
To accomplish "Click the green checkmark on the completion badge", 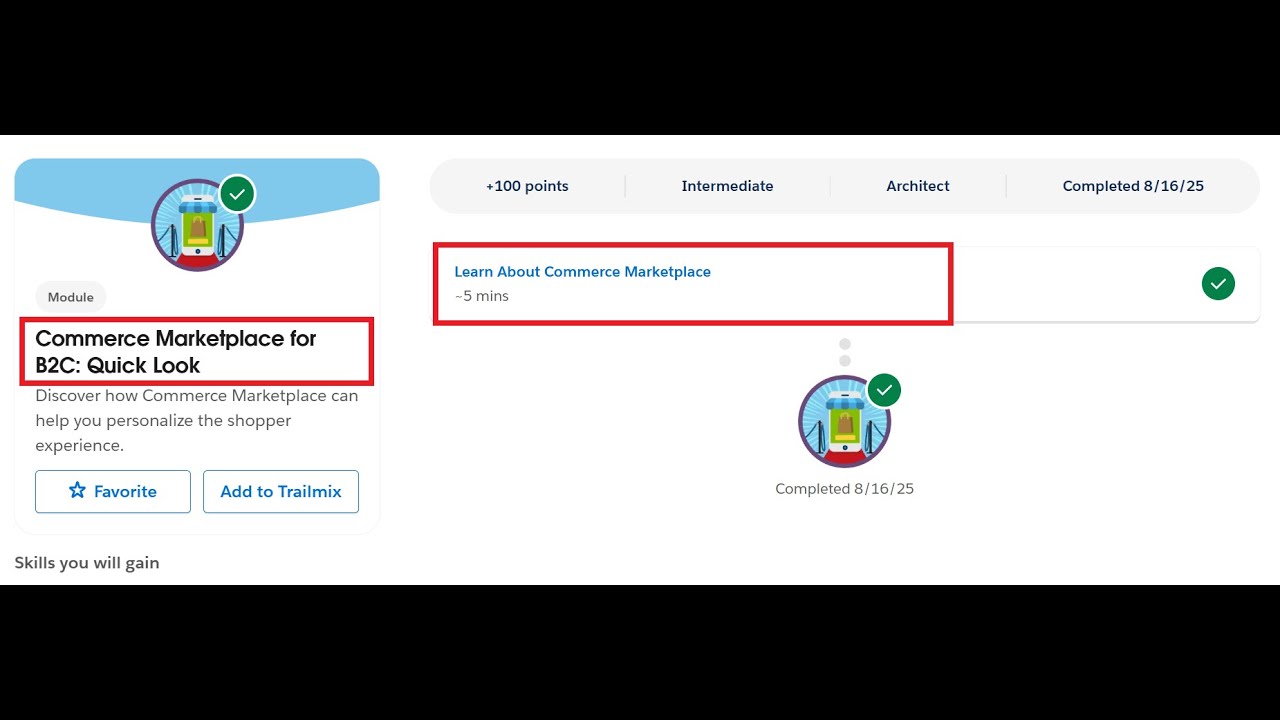I will [884, 390].
